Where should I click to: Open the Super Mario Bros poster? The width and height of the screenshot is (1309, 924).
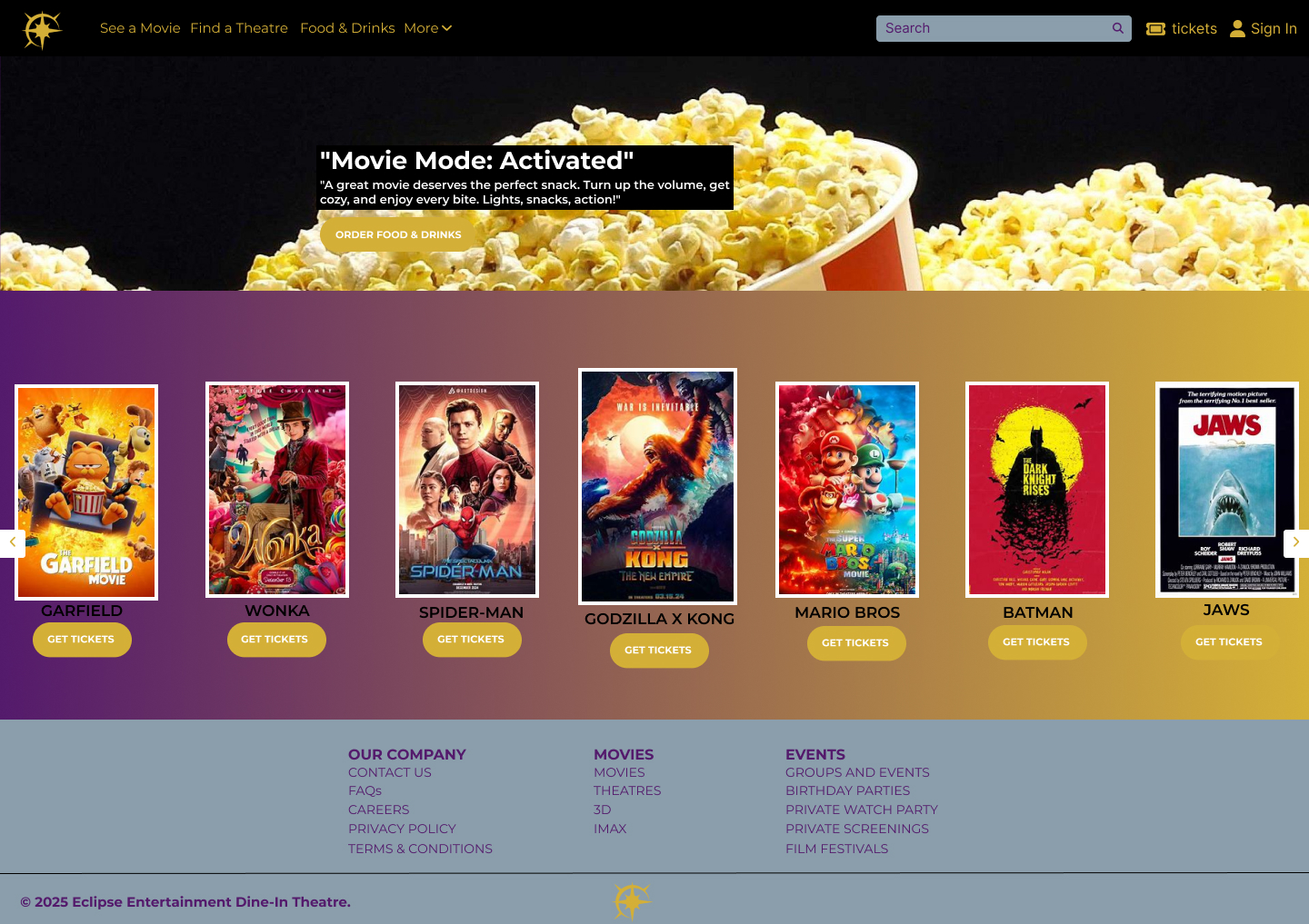pyautogui.click(x=847, y=490)
